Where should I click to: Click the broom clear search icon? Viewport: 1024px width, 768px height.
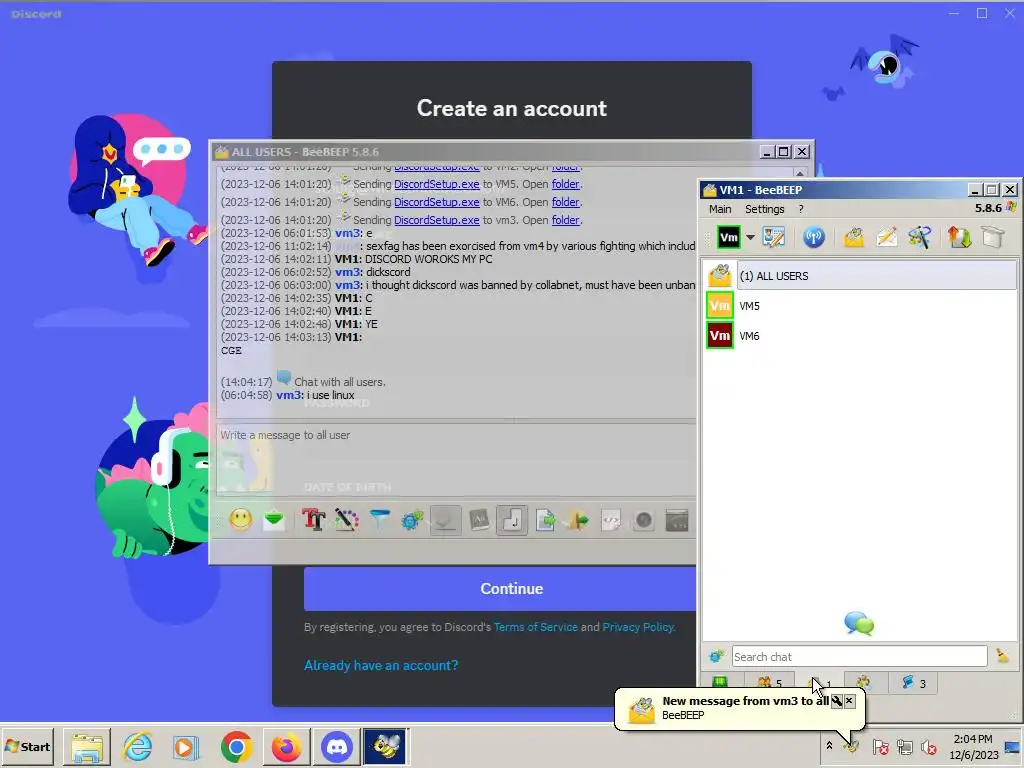1002,656
